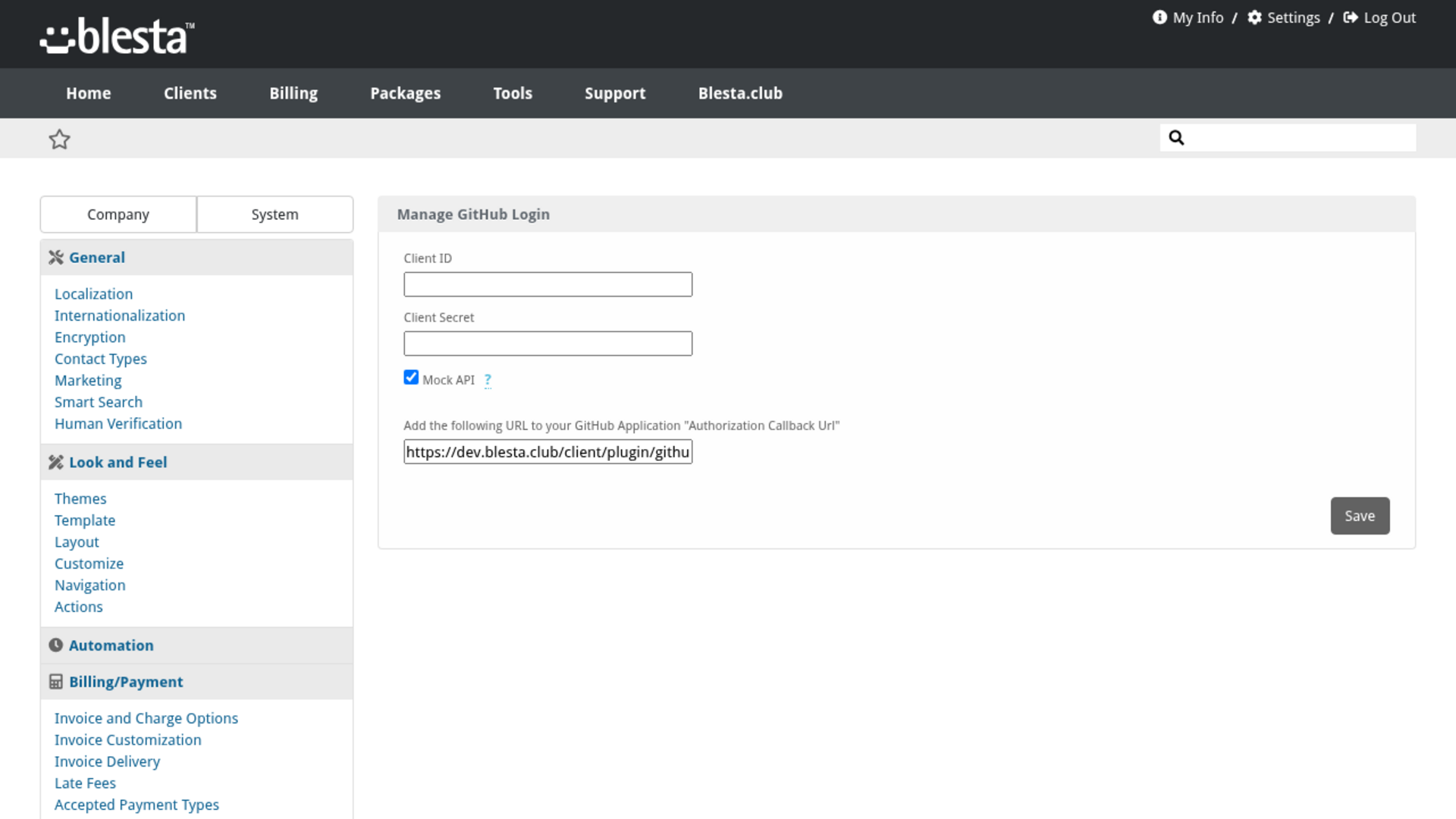Click the Settings gear icon
This screenshot has width=1456, height=819.
click(1254, 17)
